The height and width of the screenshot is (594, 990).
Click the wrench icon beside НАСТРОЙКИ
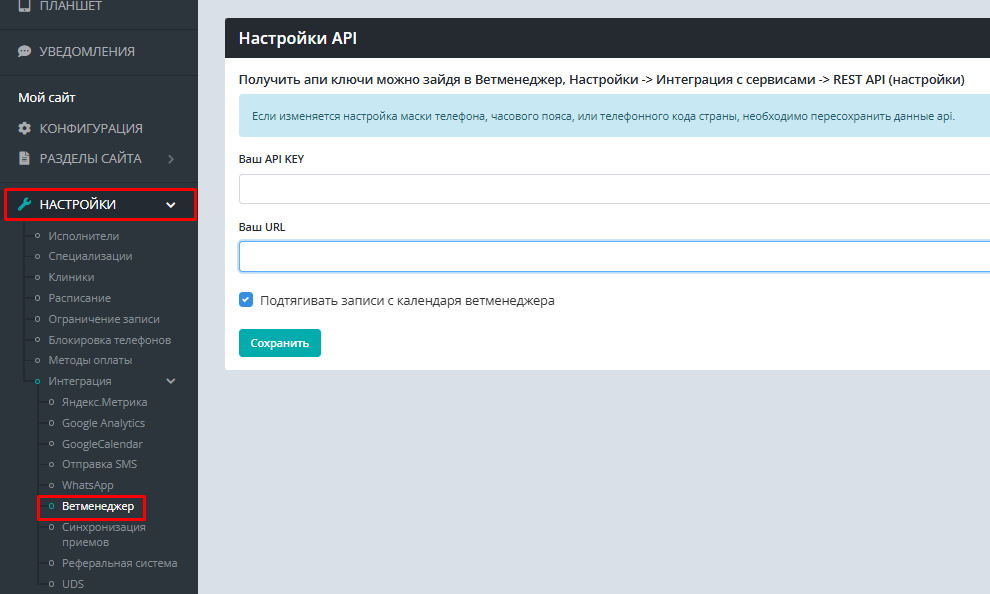tap(25, 204)
